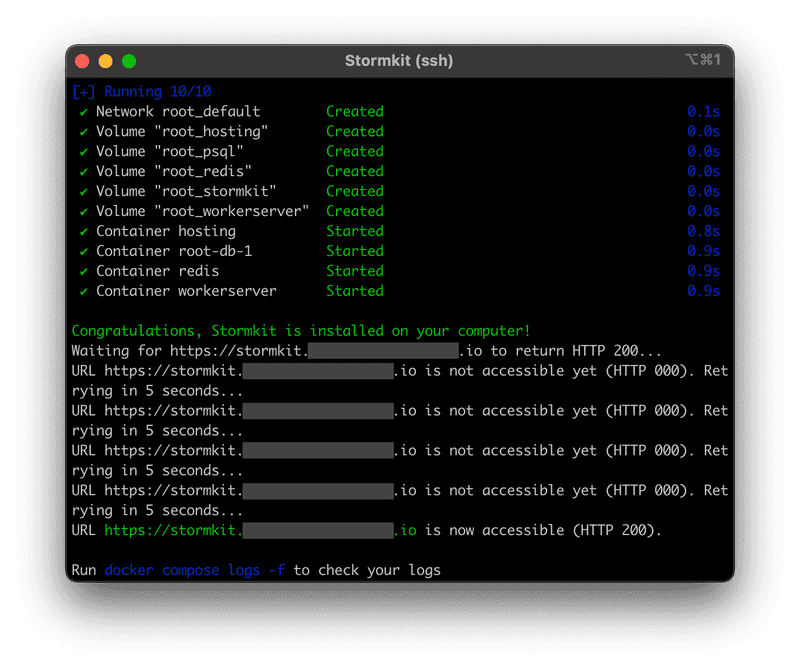Click the checkmark next to Volume root_psql
Image resolution: width=800 pixels, height=669 pixels.
click(x=84, y=152)
